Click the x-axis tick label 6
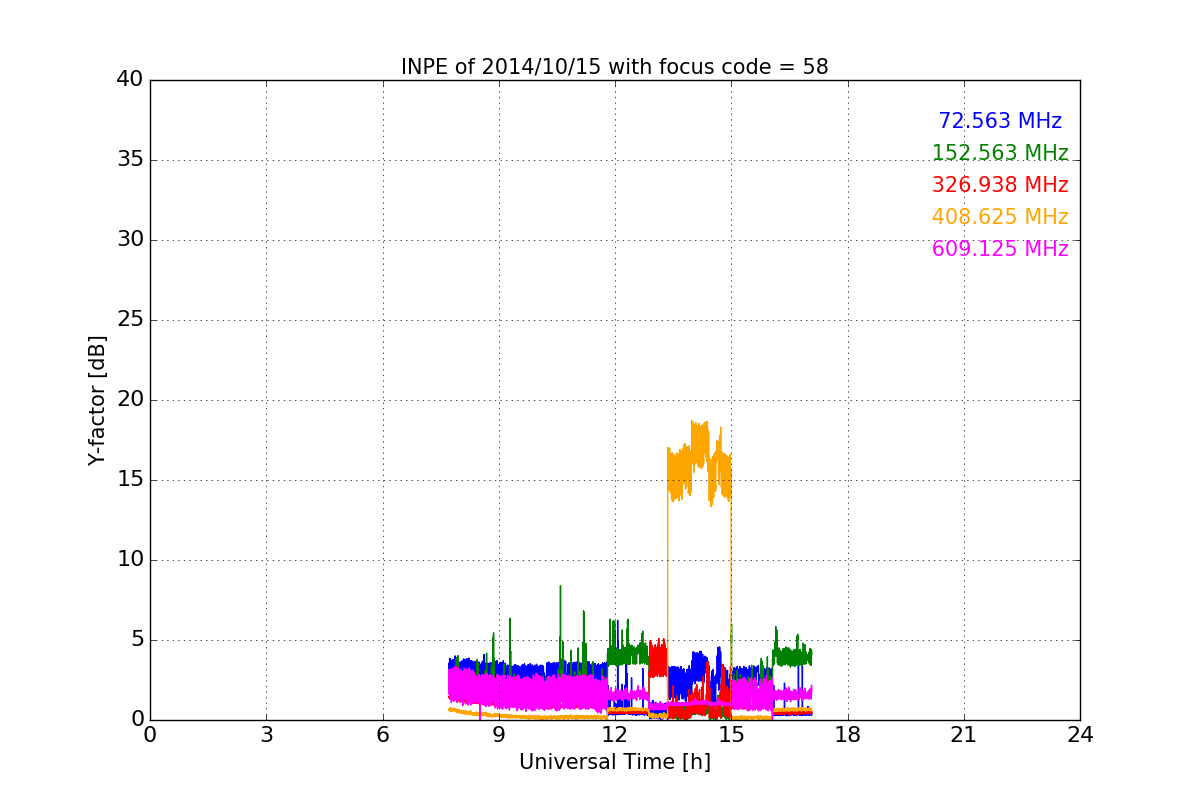Image resolution: width=1200 pixels, height=800 pixels. pos(383,735)
